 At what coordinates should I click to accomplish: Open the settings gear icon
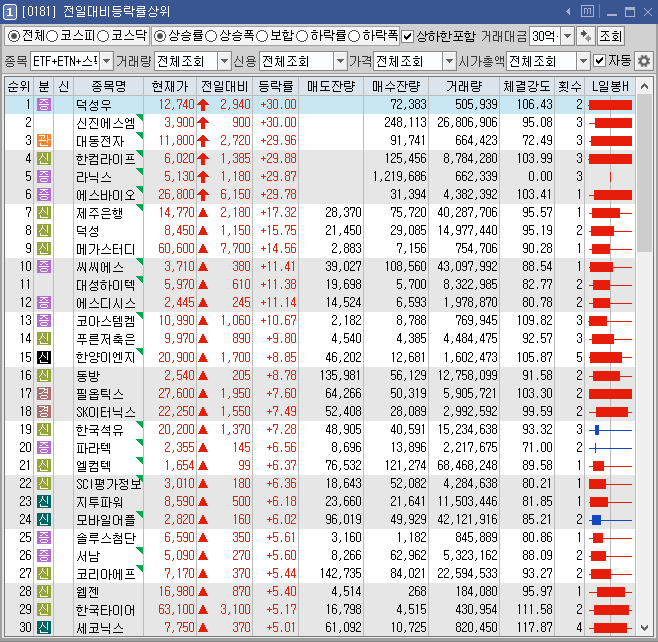coord(643,61)
